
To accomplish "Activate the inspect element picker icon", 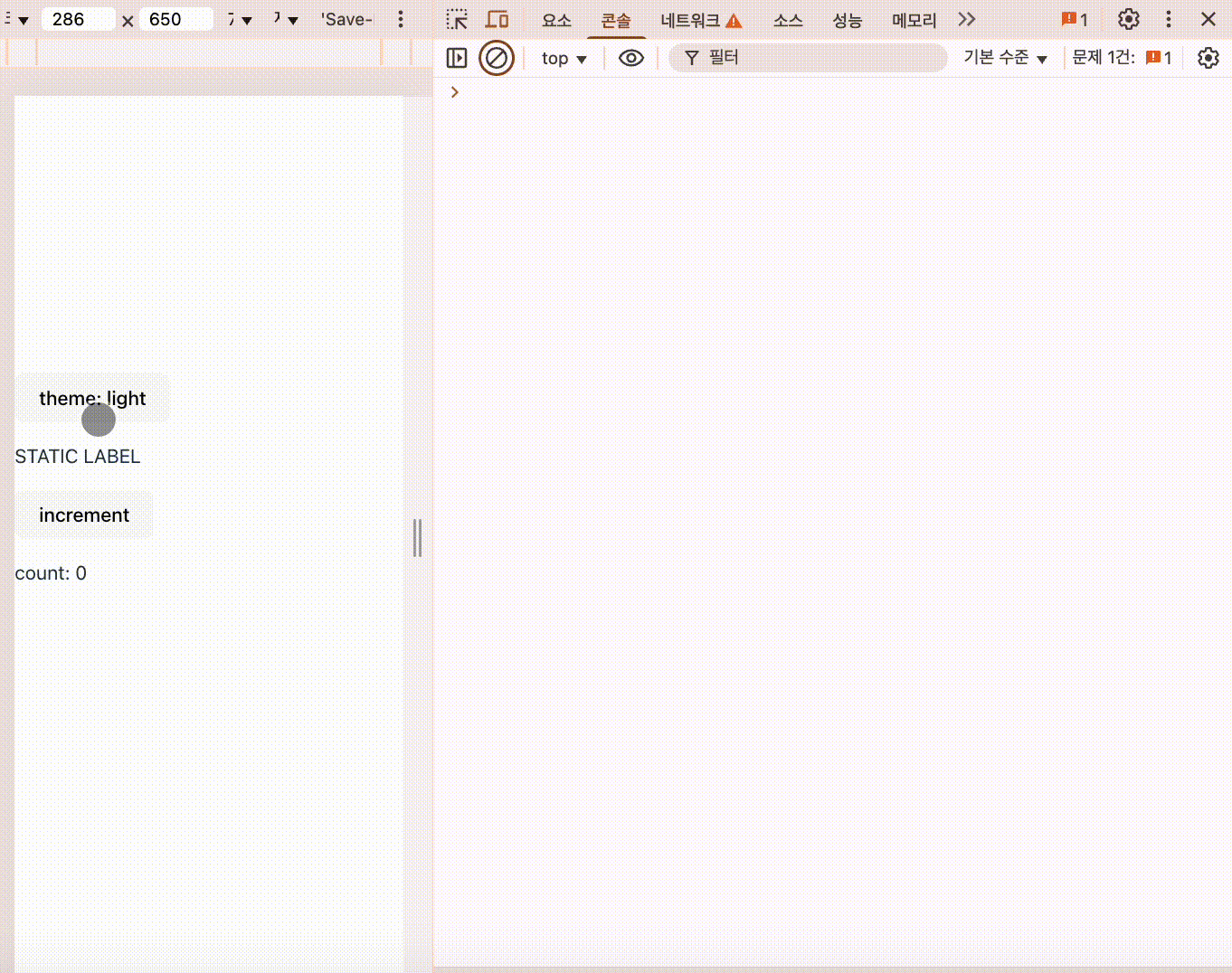I will 457,19.
